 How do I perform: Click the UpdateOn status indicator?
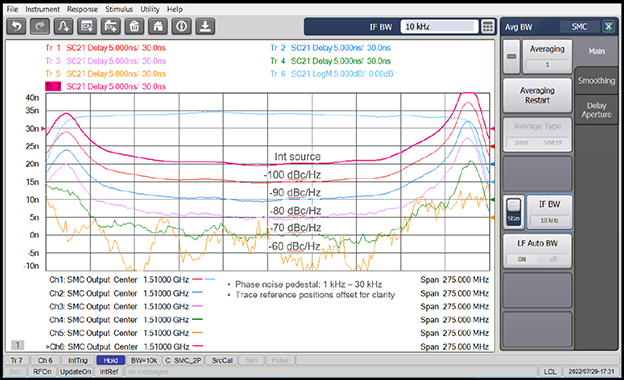(x=76, y=372)
